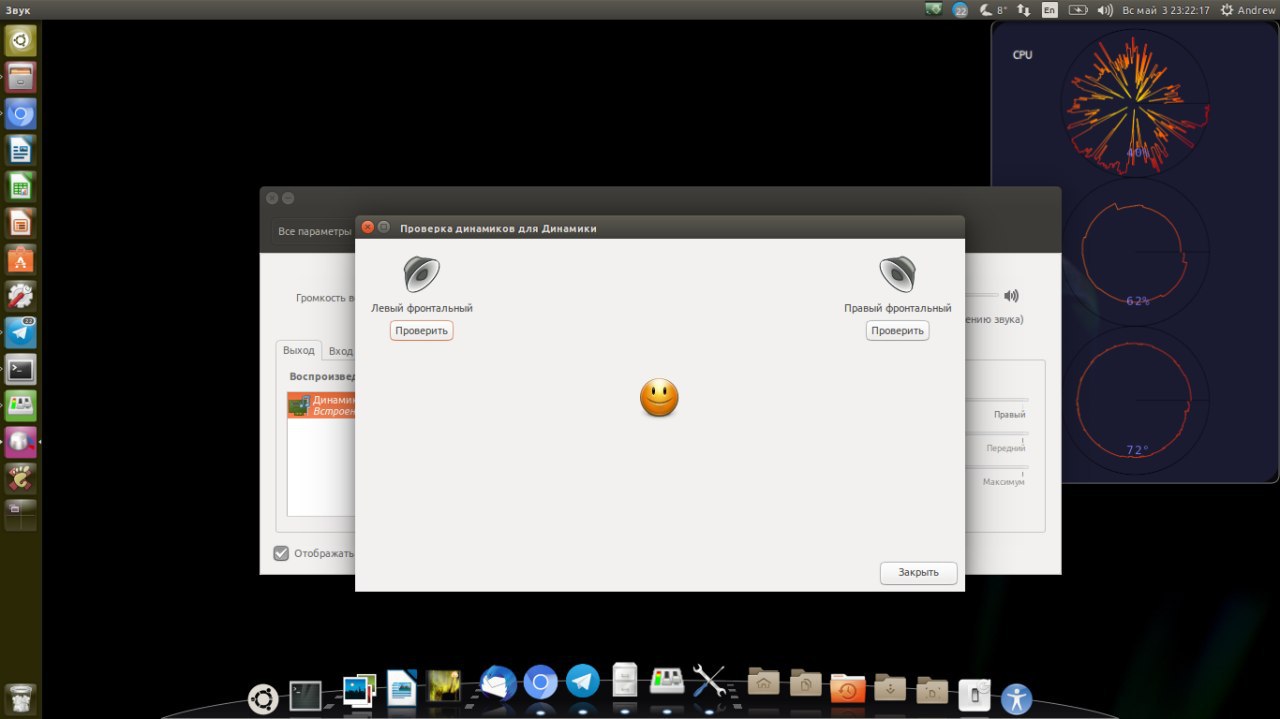Viewport: 1280px width, 719px height.
Task: Click the accessibility icon in dock
Action: click(1016, 698)
